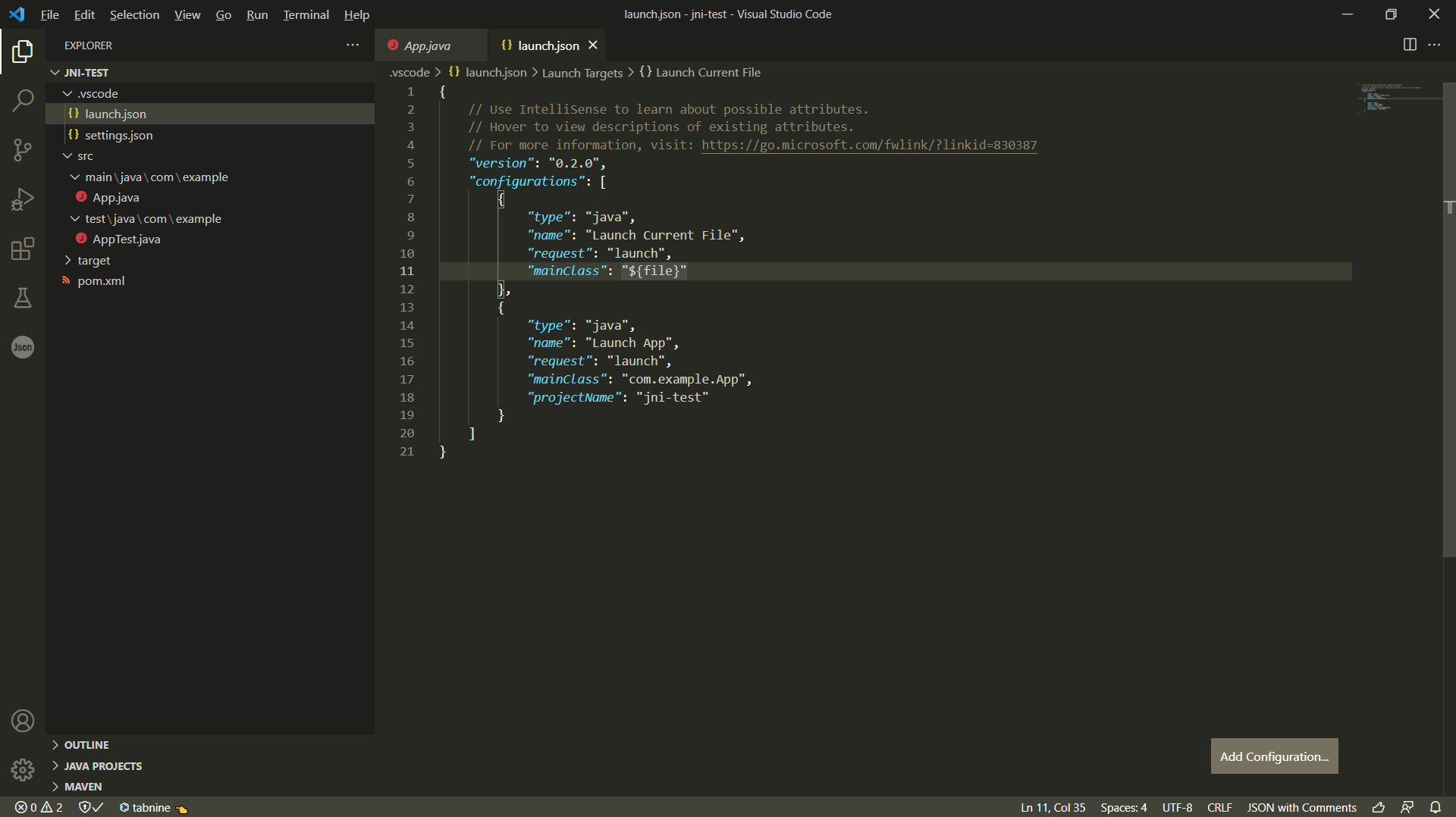Screen dimensions: 1456x817
Task: Open the Accounts icon in activity bar
Action: coord(23,721)
